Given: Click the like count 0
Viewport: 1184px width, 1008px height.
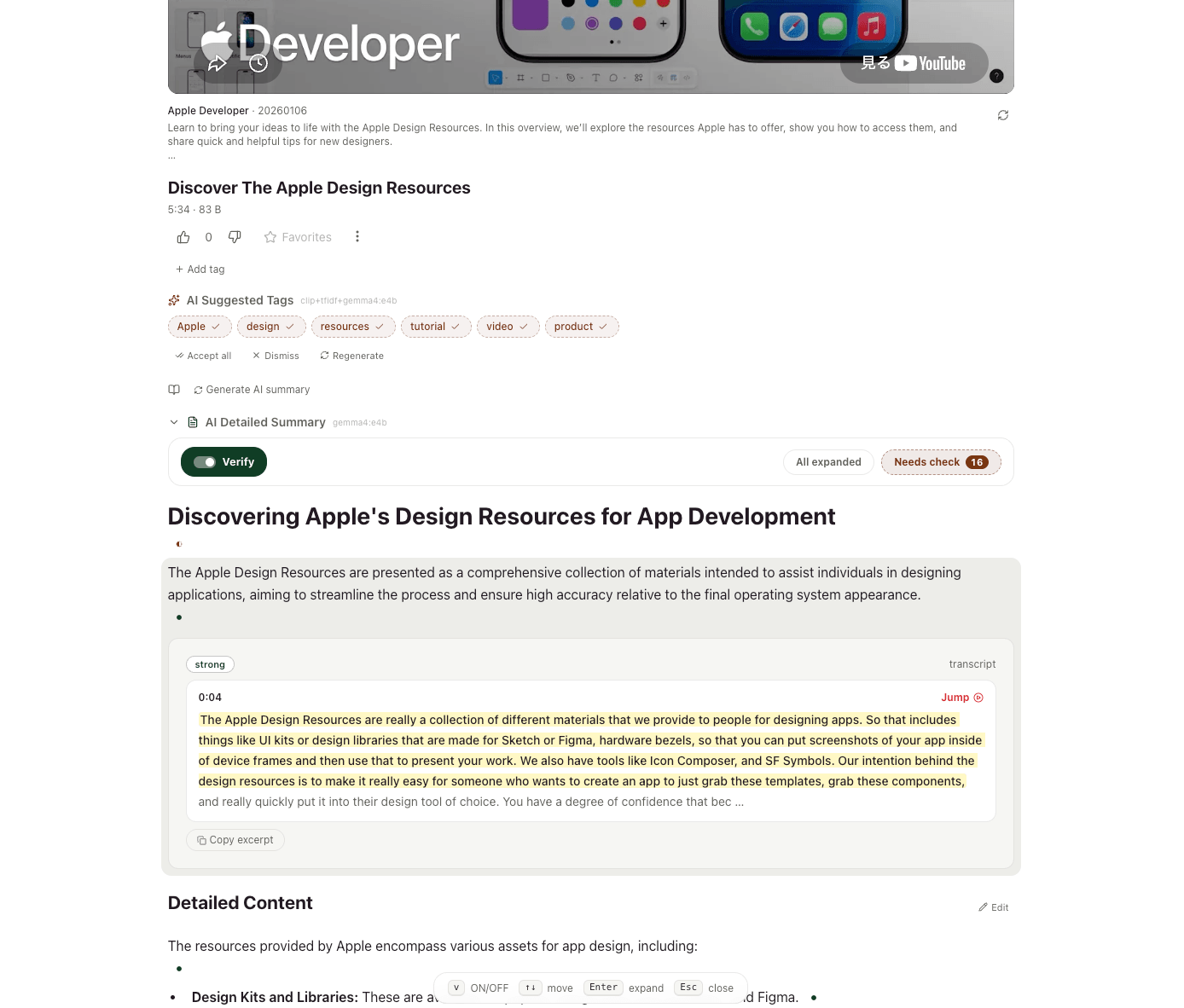Looking at the screenshot, I should (209, 237).
